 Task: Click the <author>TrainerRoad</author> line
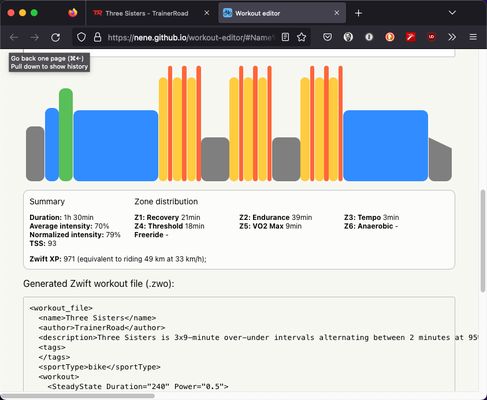[x=102, y=328]
